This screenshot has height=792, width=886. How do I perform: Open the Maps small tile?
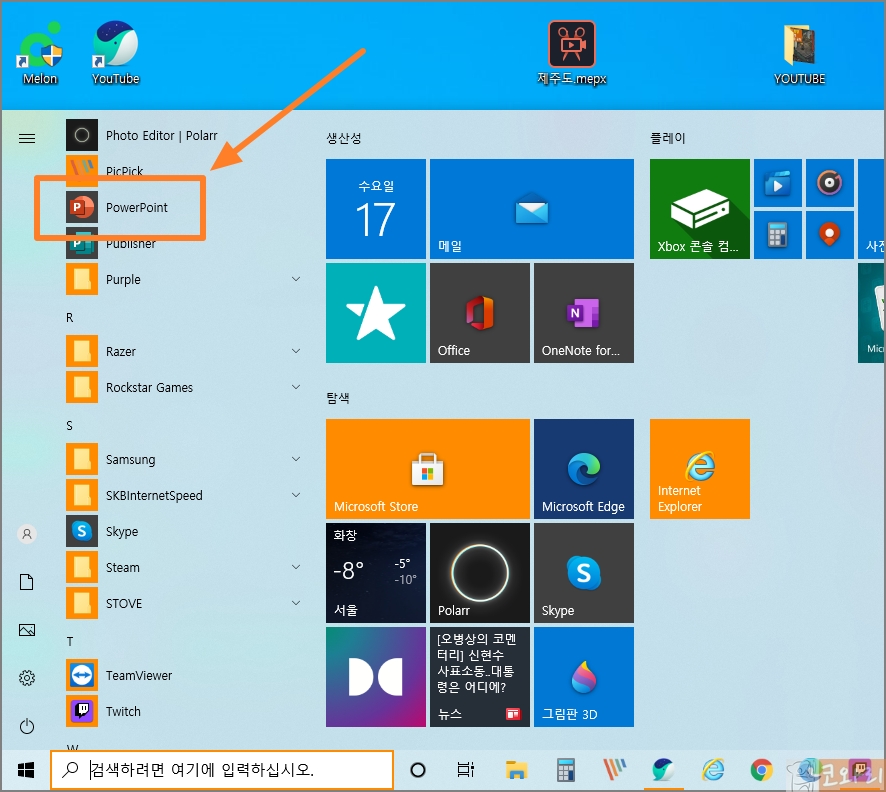coord(829,234)
